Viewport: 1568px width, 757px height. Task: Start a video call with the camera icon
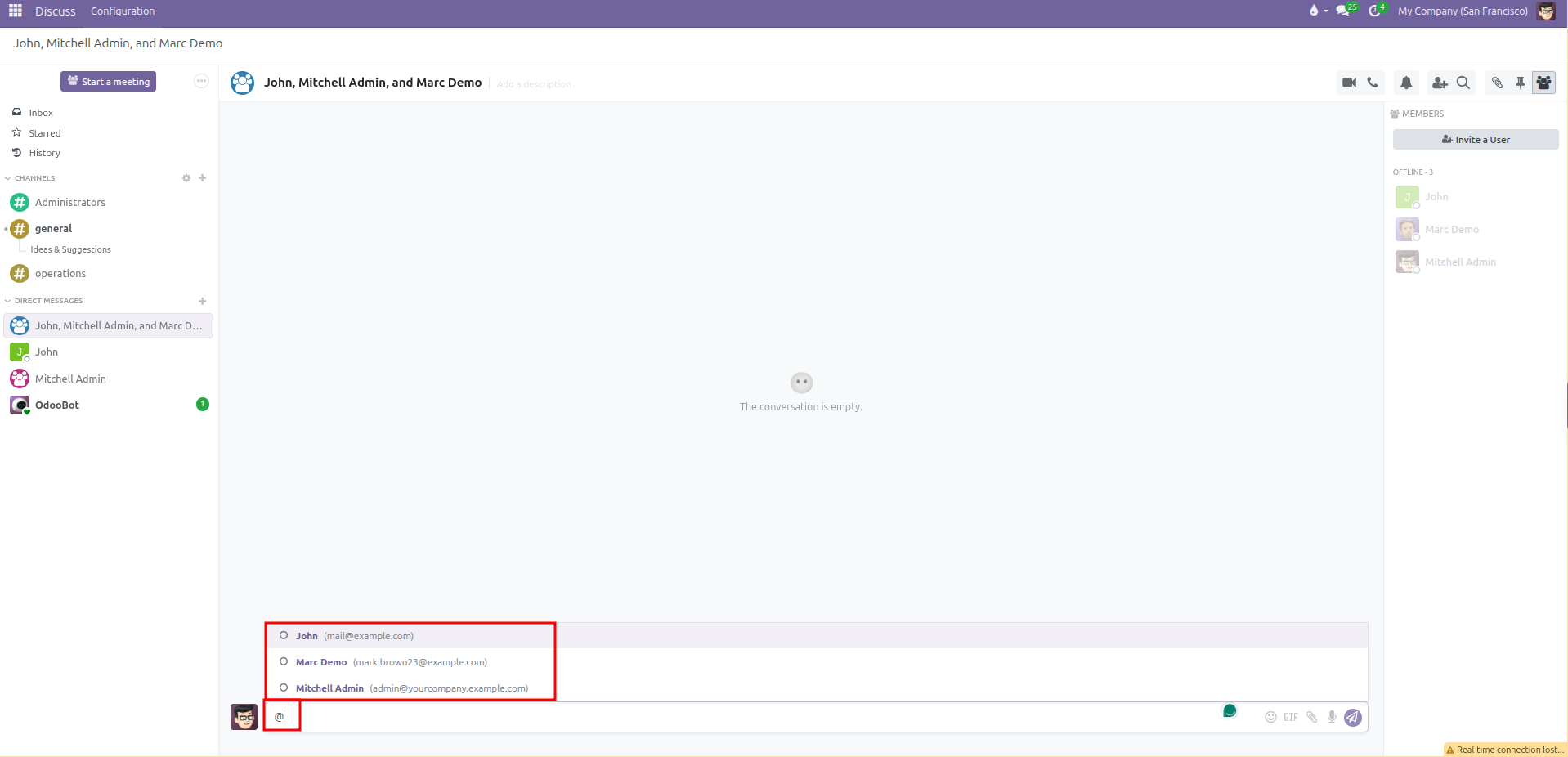tap(1349, 83)
